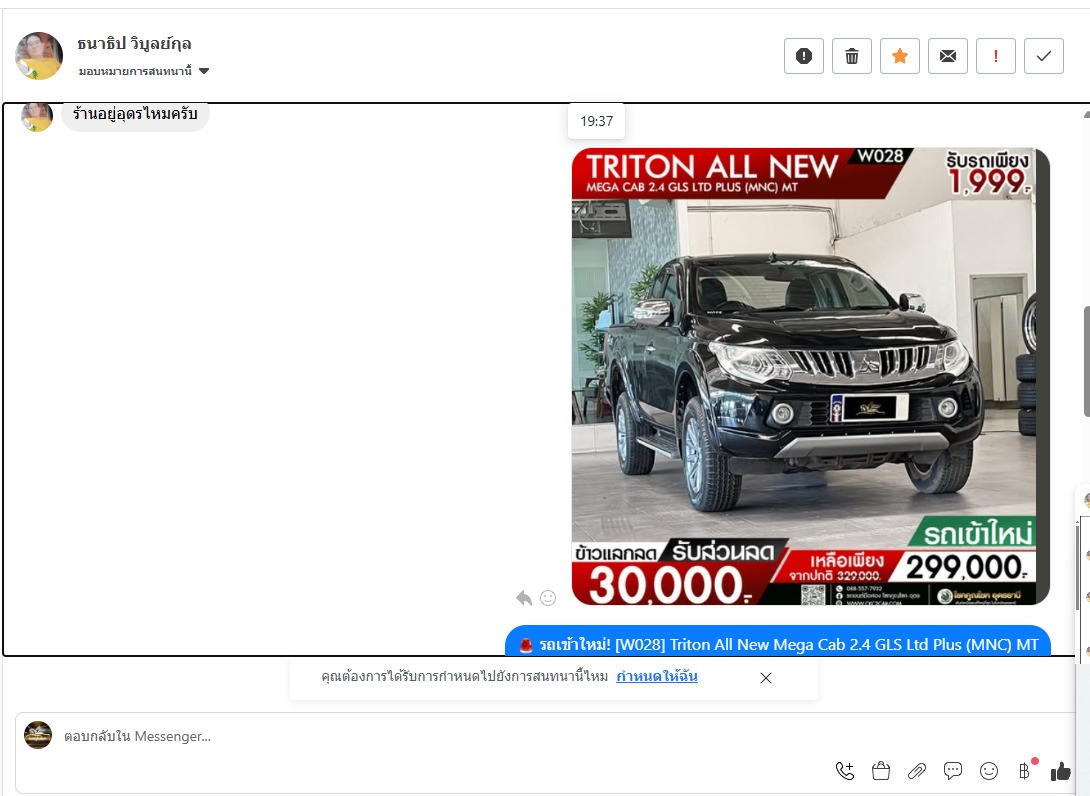Mark conversation as spam with octagon icon
The width and height of the screenshot is (1090, 796).
click(803, 56)
